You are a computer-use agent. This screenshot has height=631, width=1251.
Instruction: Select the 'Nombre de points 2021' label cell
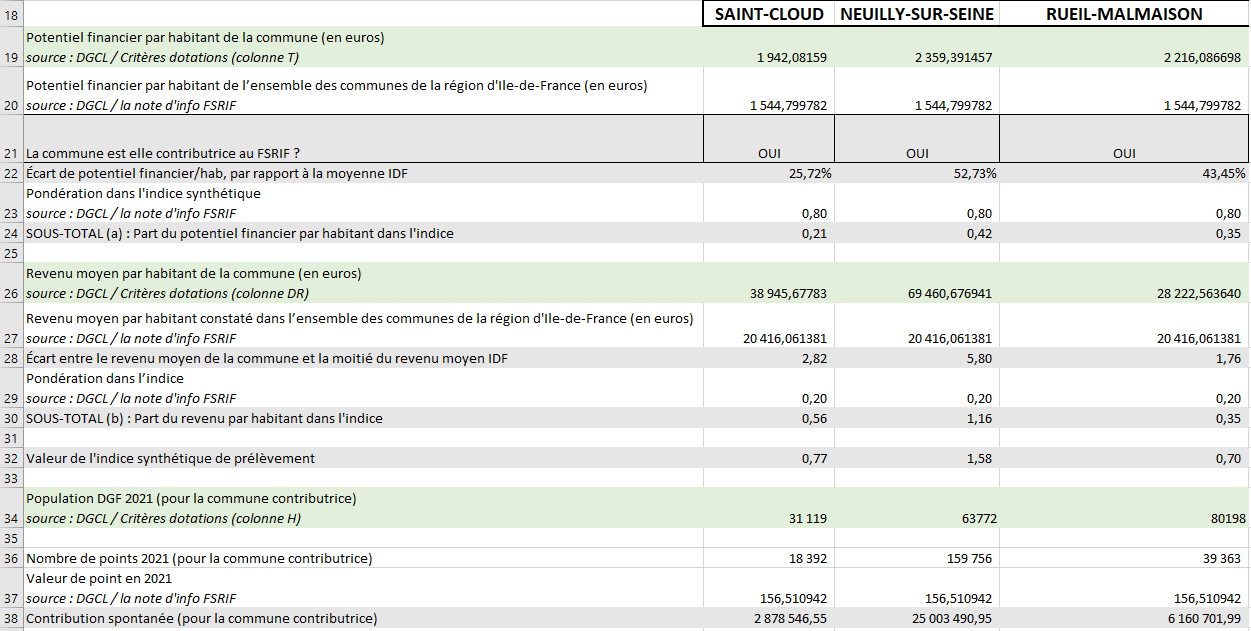199,558
